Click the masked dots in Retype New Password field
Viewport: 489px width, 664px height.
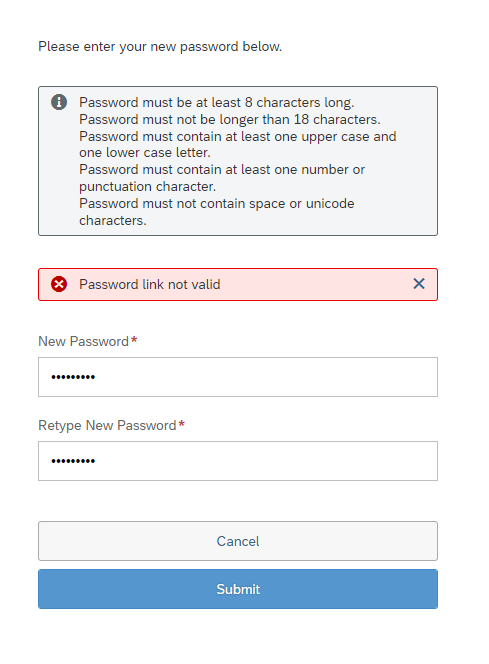point(73,461)
